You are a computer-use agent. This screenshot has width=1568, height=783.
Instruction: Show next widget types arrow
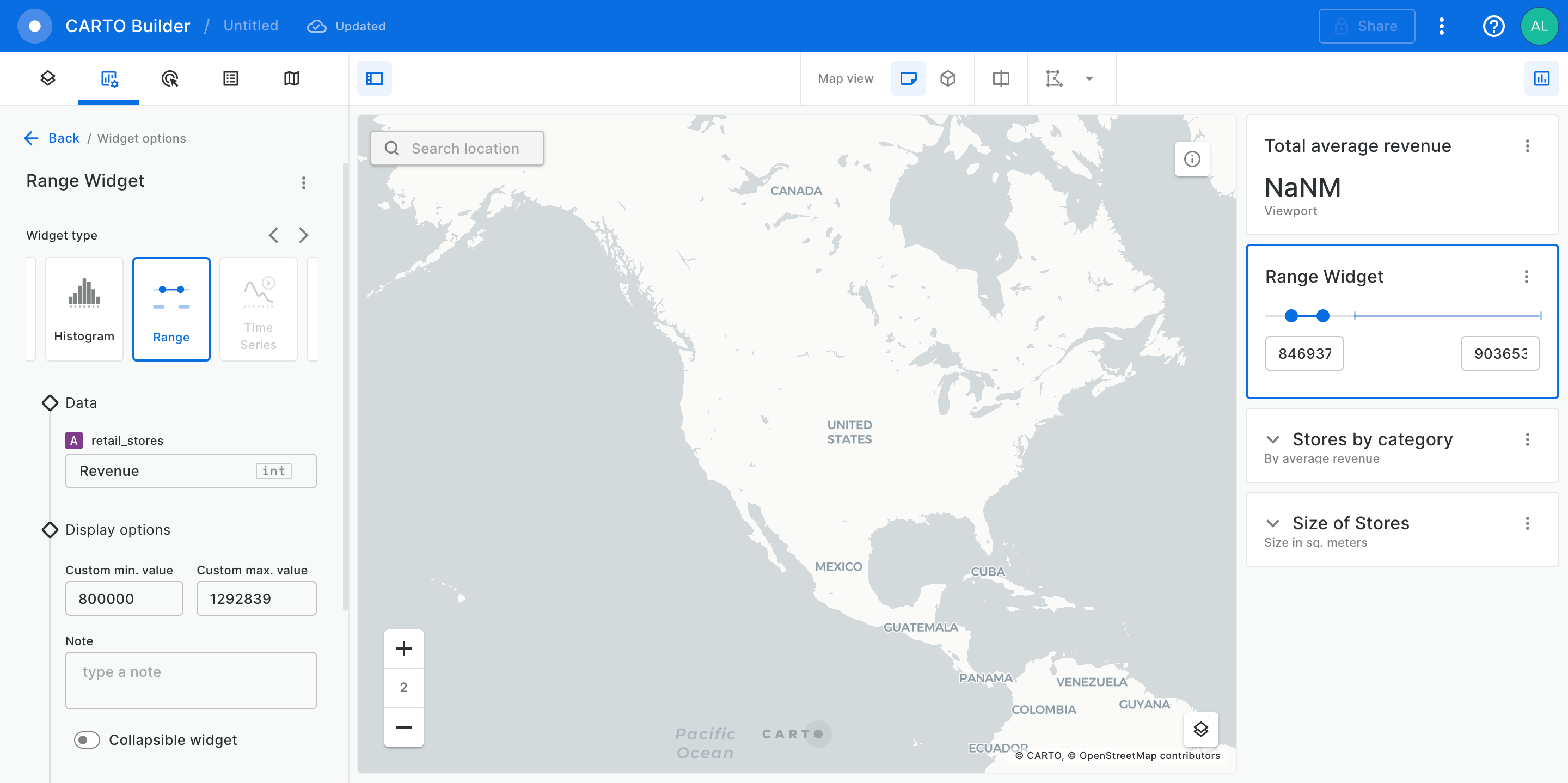[x=304, y=235]
